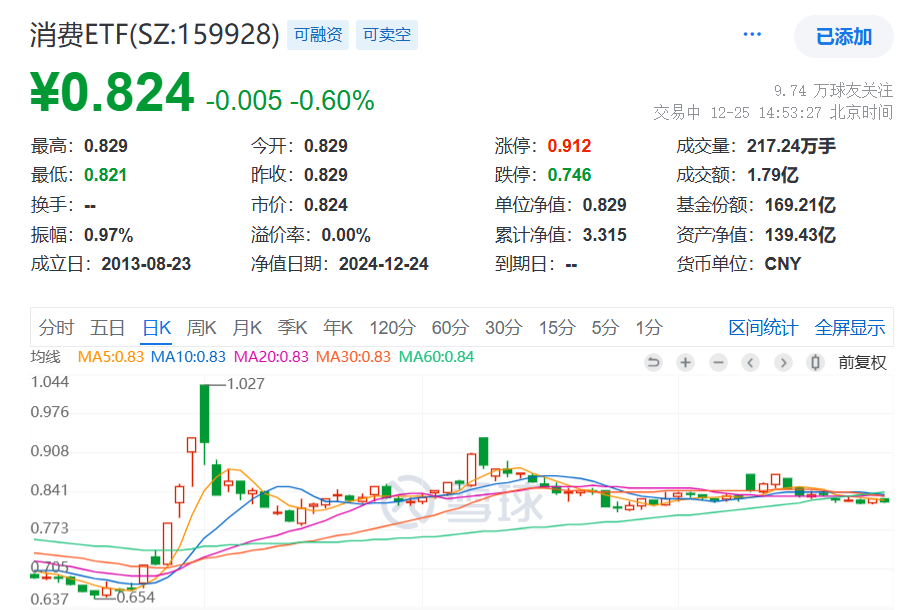Zoom in the K-line chart with plus icon
The height and width of the screenshot is (610, 924).
click(x=685, y=362)
